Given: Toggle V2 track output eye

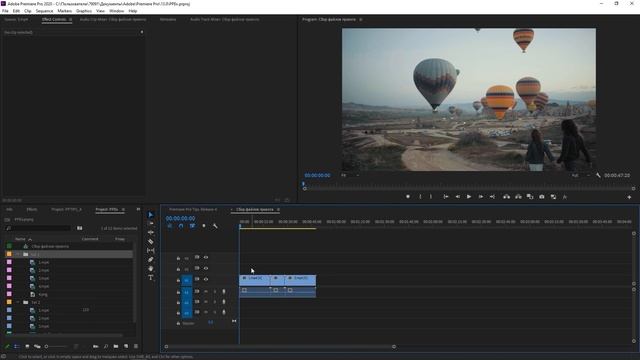Looking at the screenshot, I should click(206, 268).
